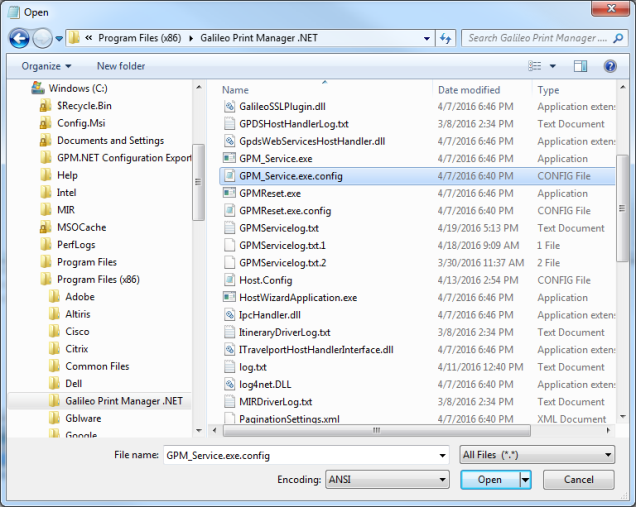Click the GPMServicelog.txt file icon

[x=229, y=228]
